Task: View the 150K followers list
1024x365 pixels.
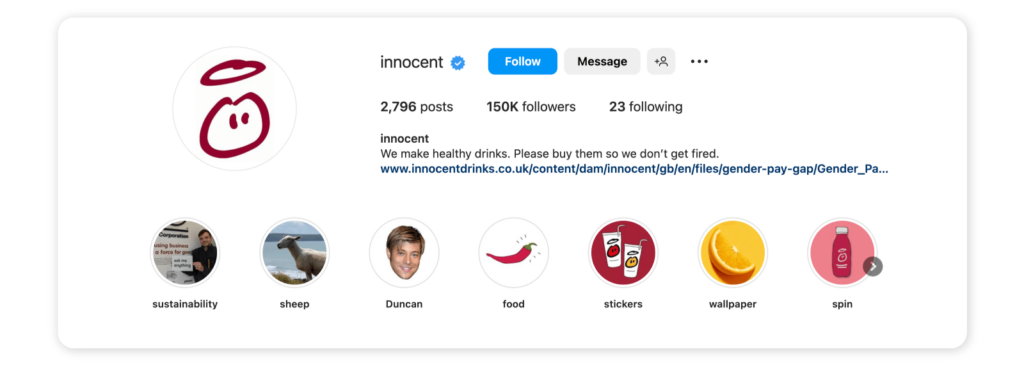Action: click(531, 107)
